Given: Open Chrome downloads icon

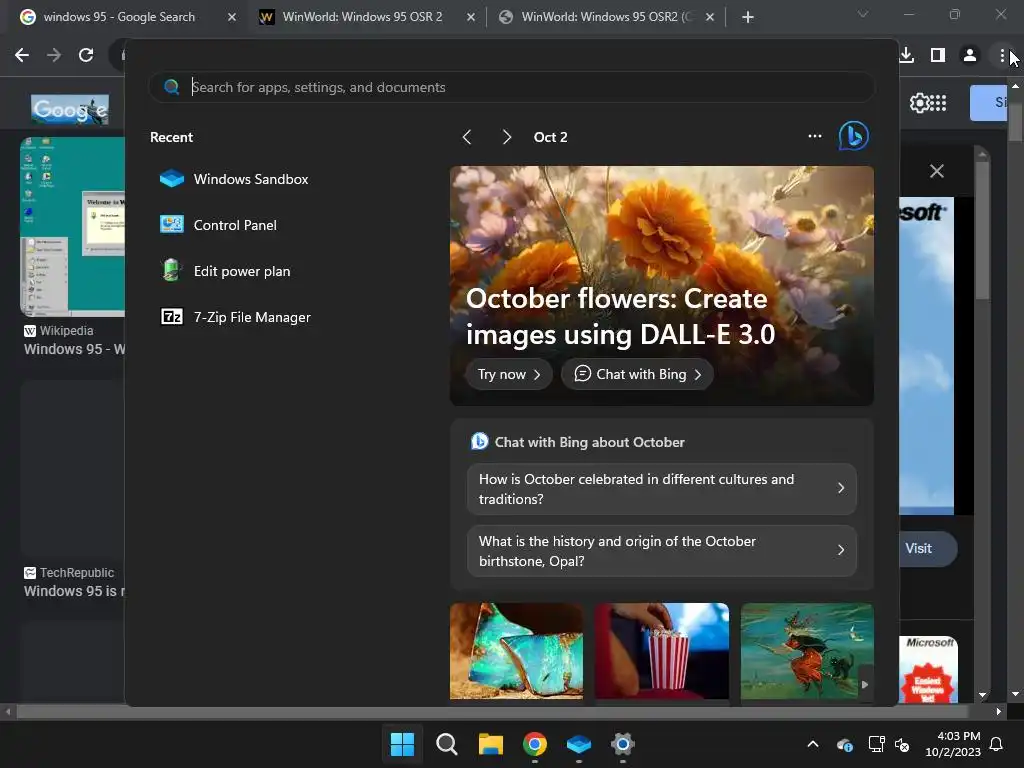Looking at the screenshot, I should click(906, 55).
